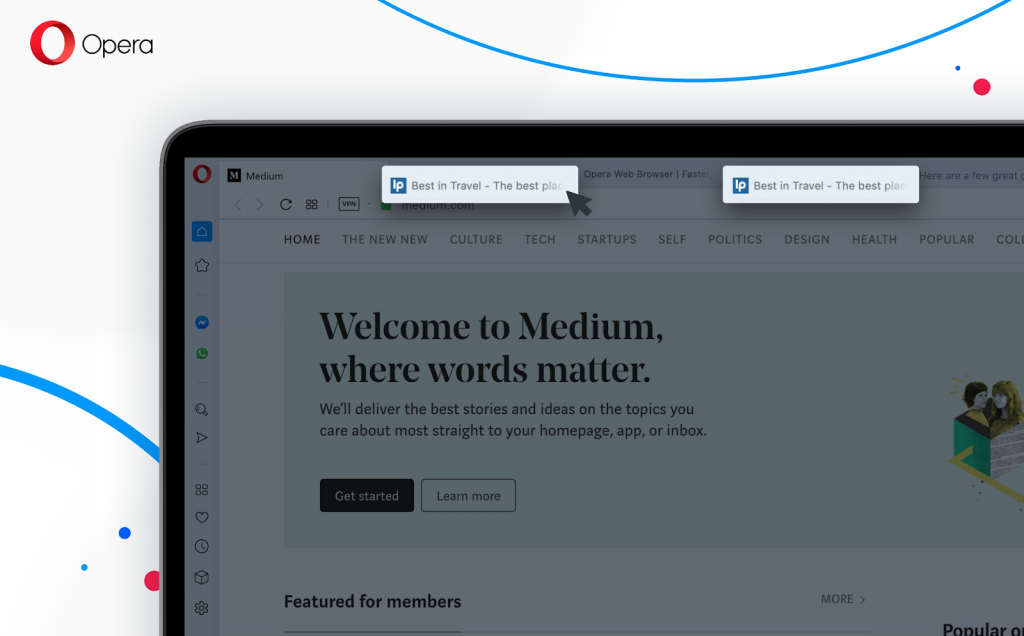Open WhatsApp in sidebar
The width and height of the screenshot is (1024, 636).
point(202,353)
